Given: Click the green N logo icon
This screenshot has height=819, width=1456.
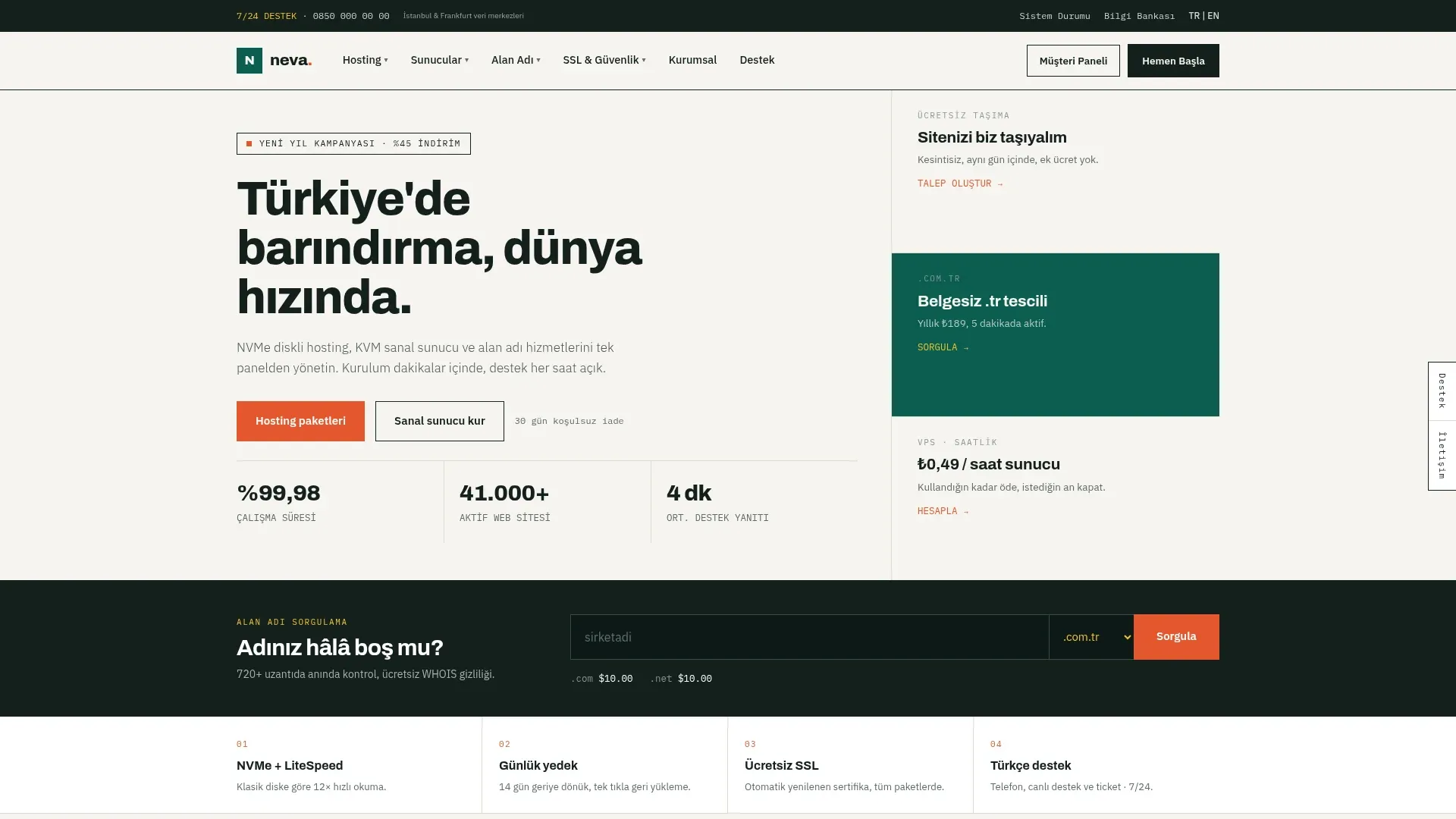Looking at the screenshot, I should (249, 61).
